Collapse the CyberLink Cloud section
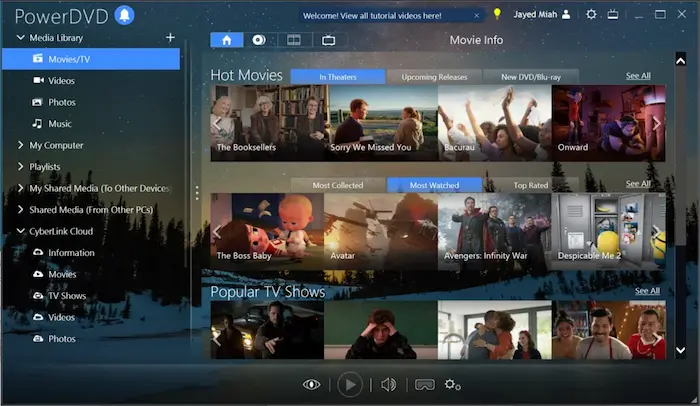 [x=20, y=231]
